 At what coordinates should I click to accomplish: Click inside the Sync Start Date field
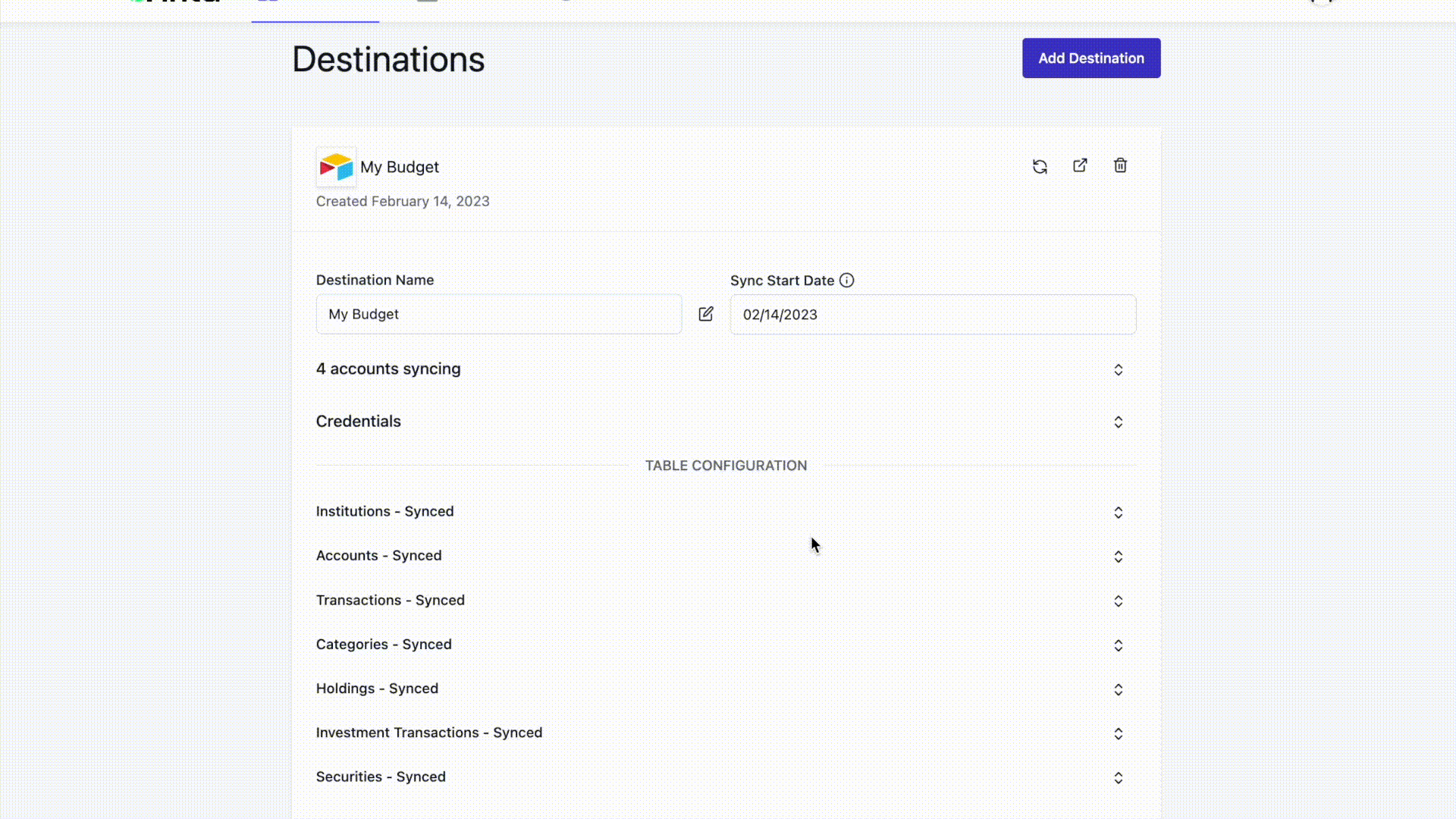click(933, 314)
